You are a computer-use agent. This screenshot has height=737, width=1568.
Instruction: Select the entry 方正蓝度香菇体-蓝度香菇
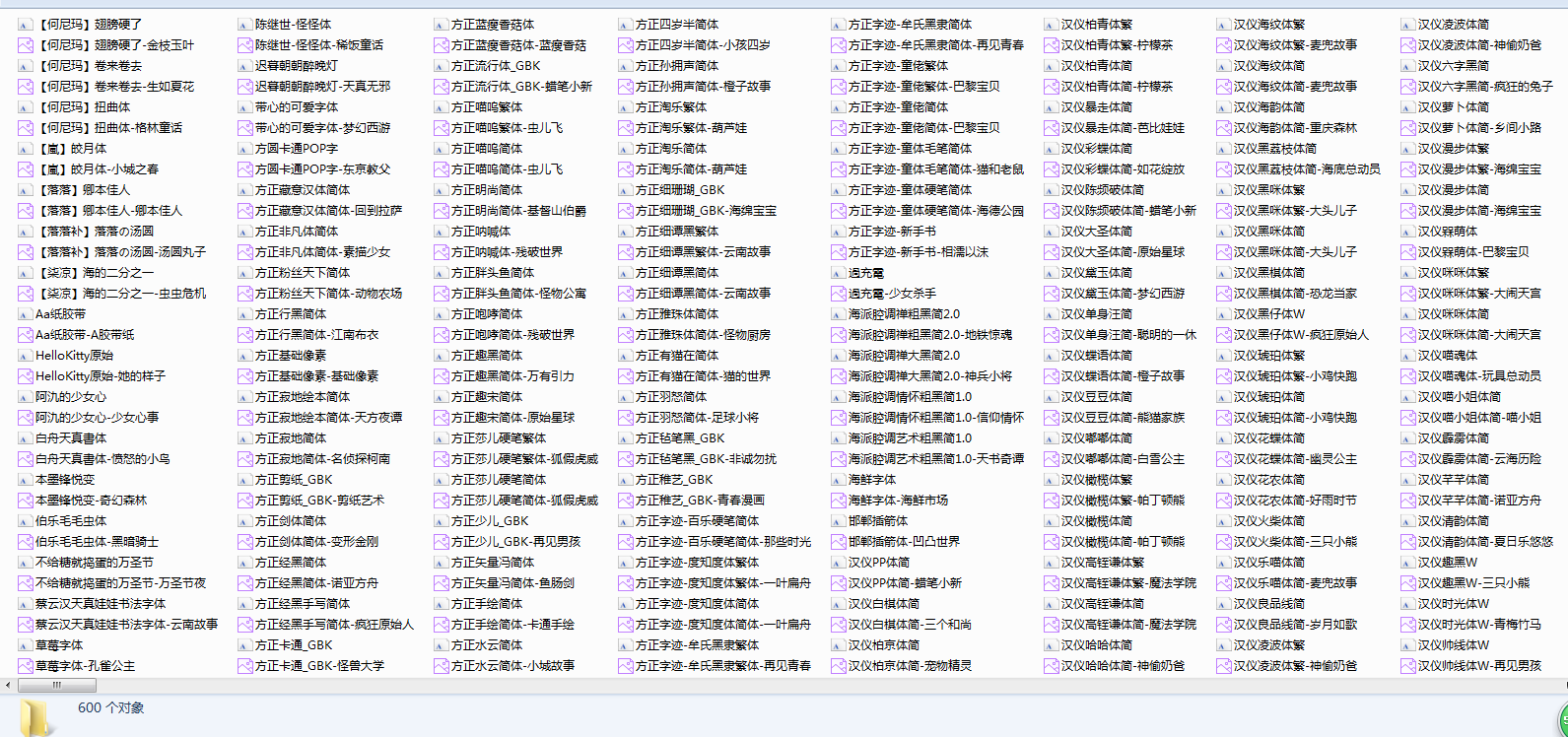point(518,45)
